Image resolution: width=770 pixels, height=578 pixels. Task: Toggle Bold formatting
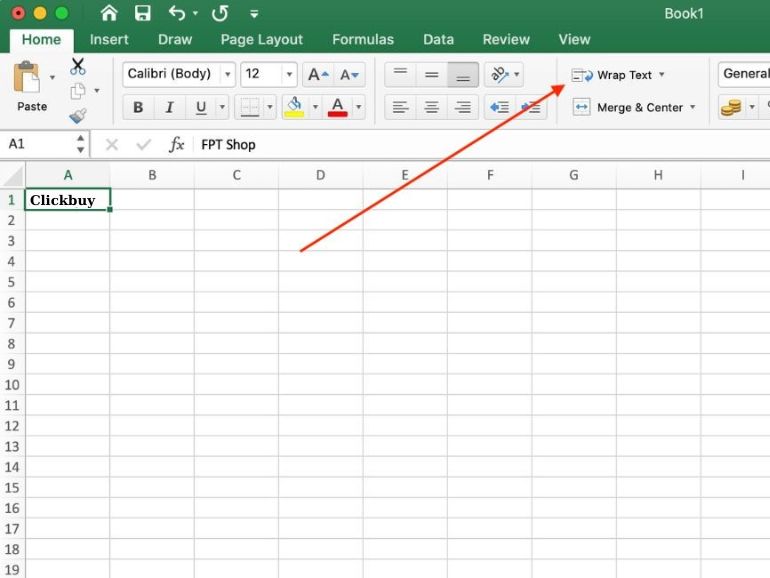pos(138,107)
